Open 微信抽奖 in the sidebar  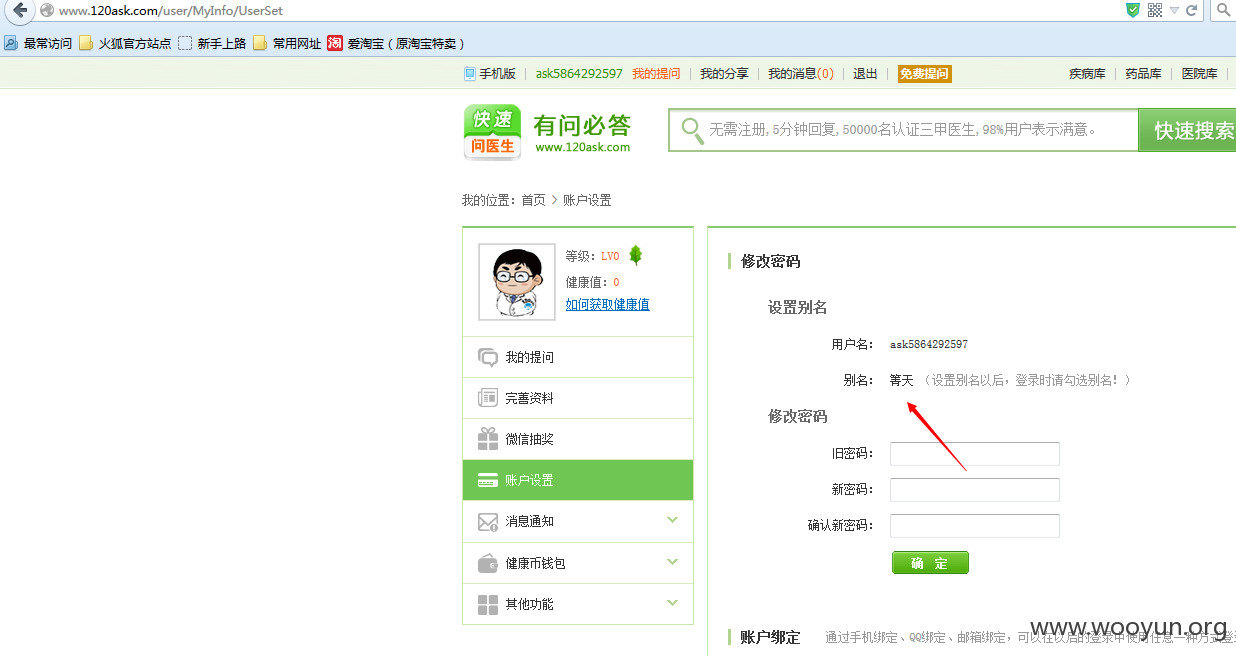coord(578,439)
